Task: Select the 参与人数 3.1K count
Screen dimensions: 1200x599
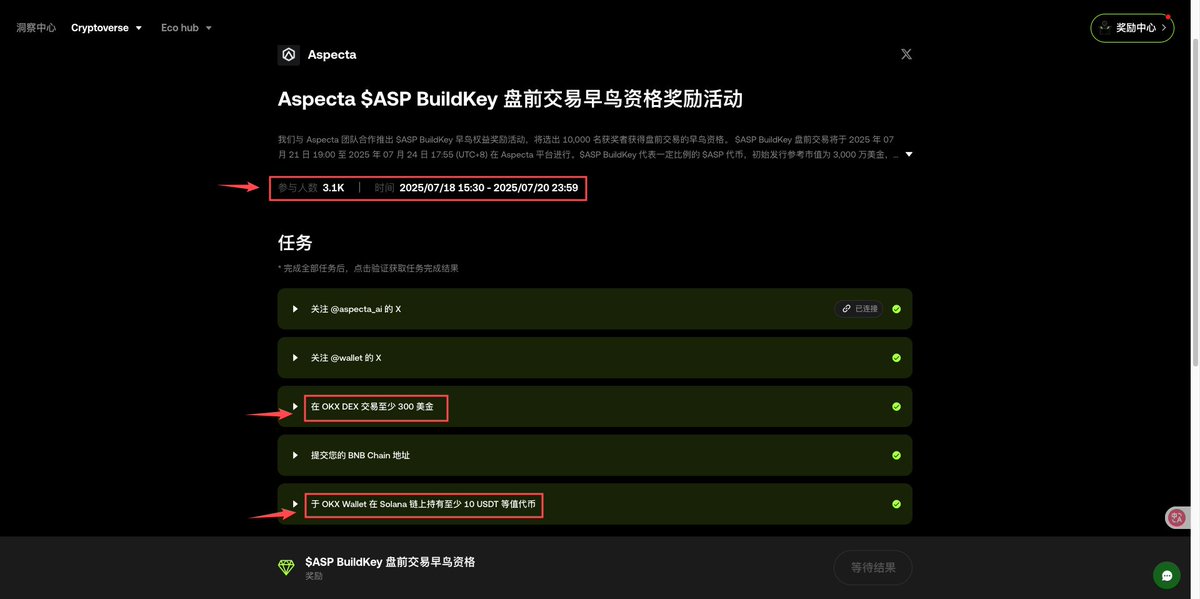Action: click(x=311, y=188)
